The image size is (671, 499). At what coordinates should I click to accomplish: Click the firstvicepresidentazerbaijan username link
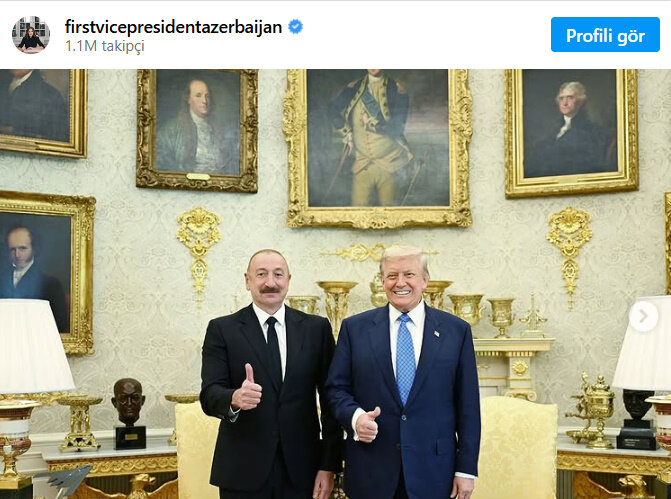173,27
